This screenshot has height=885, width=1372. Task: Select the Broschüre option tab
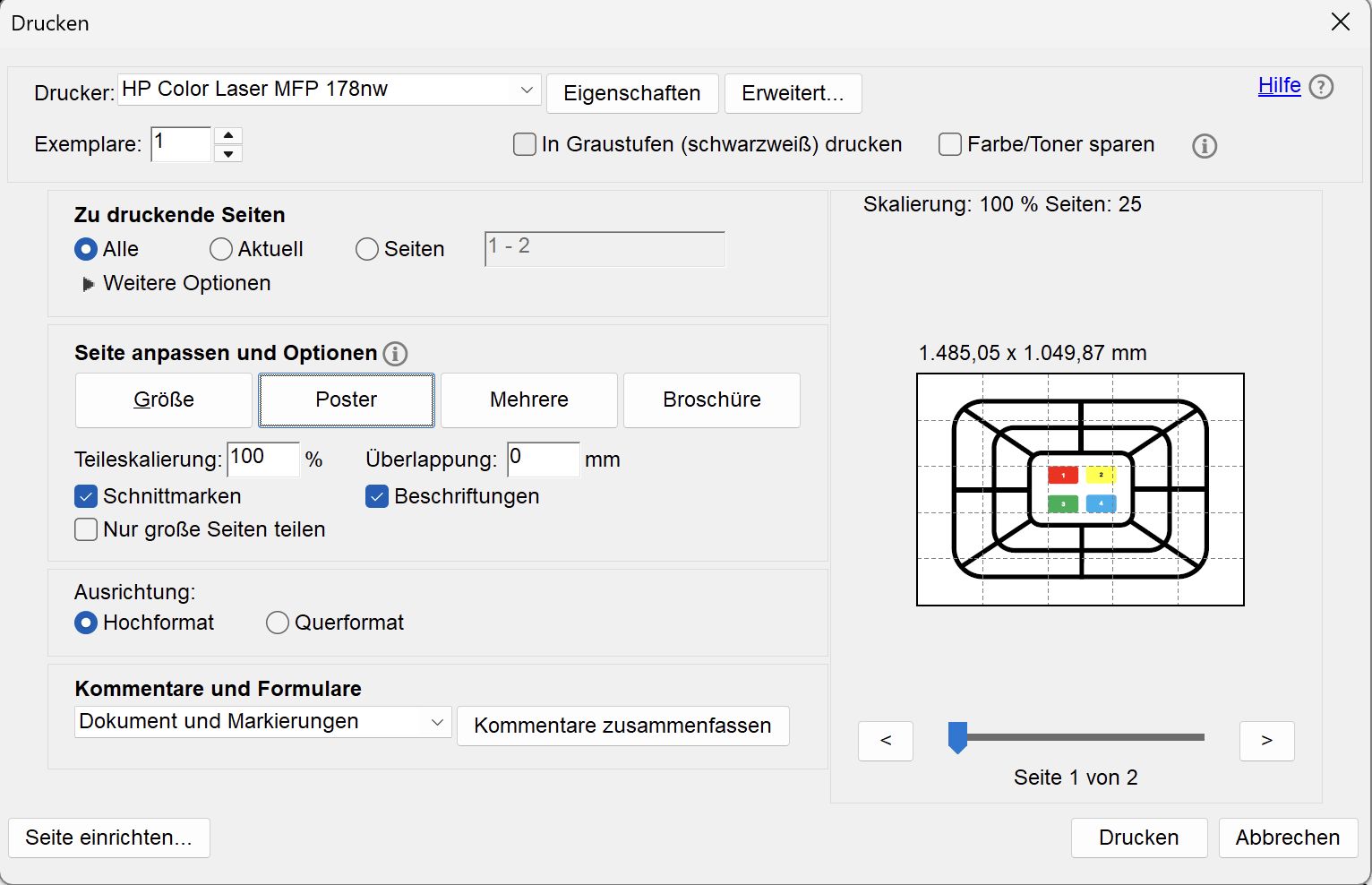click(712, 400)
